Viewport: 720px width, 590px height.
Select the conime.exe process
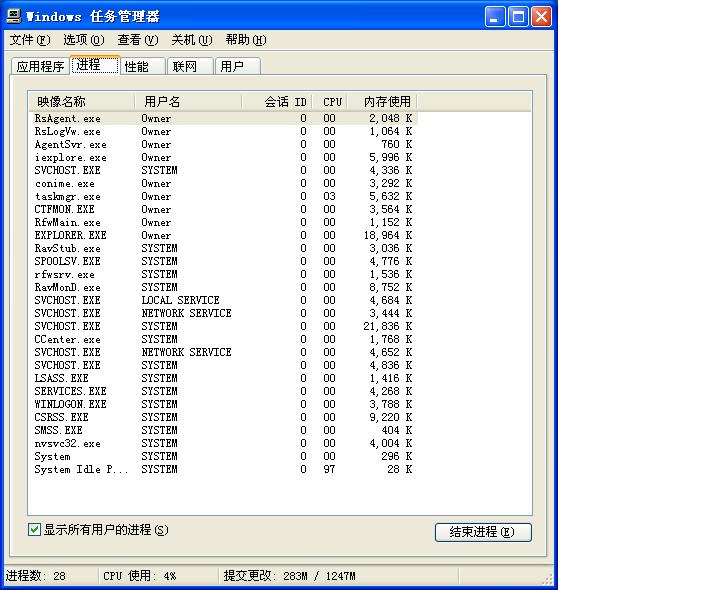click(223, 183)
